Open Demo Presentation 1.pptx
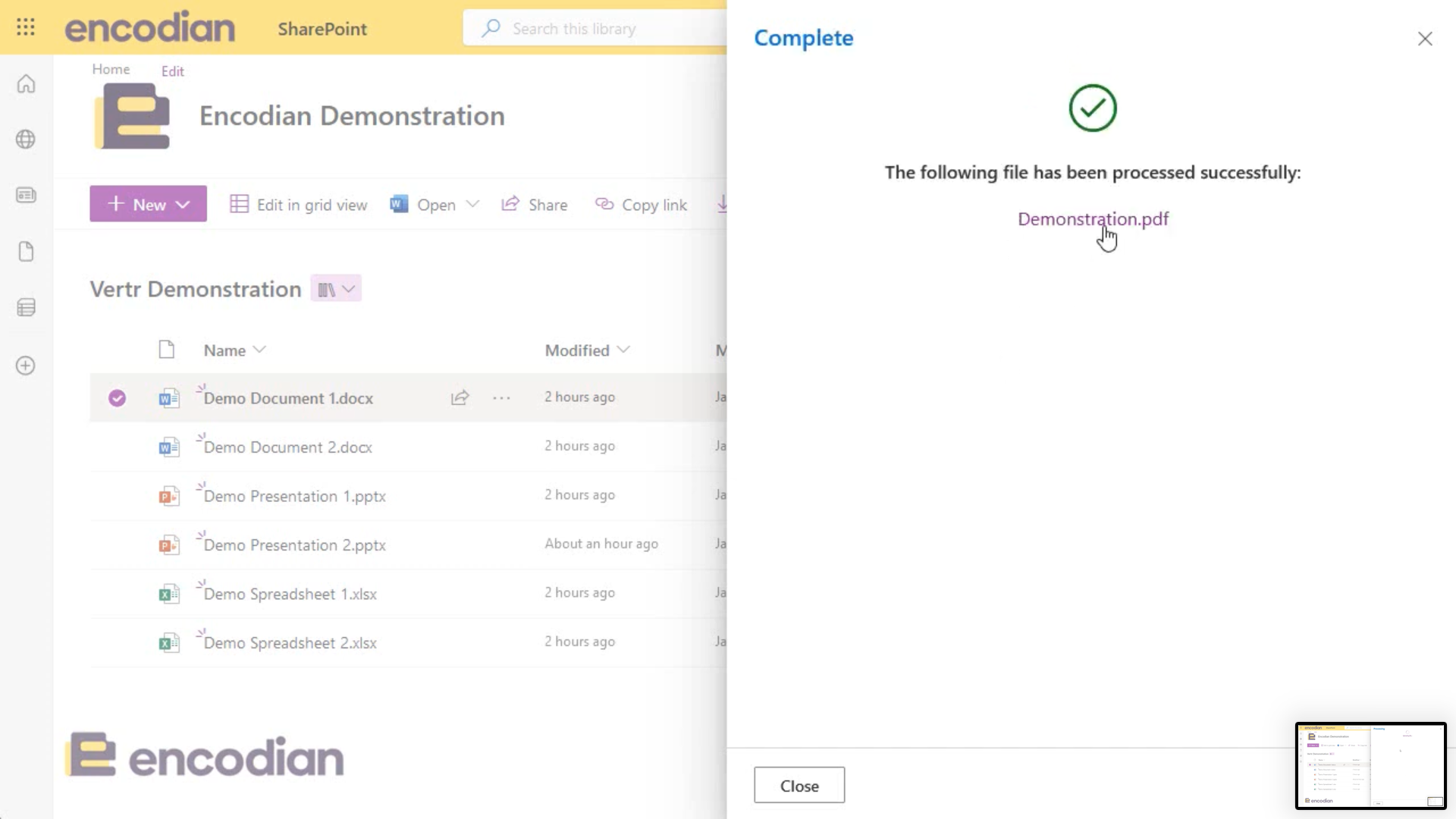 click(294, 497)
